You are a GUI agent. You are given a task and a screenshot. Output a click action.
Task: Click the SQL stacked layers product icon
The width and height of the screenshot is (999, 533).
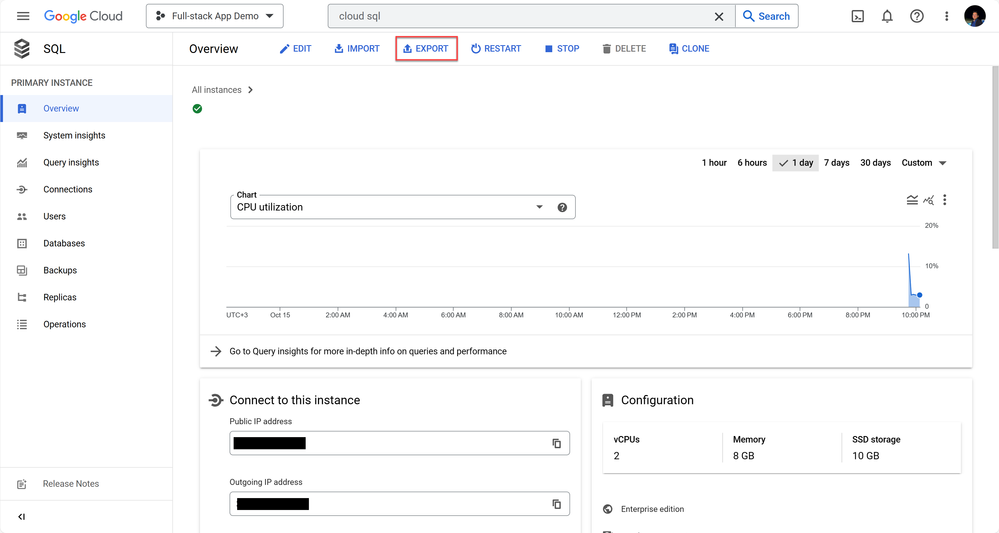pos(22,48)
